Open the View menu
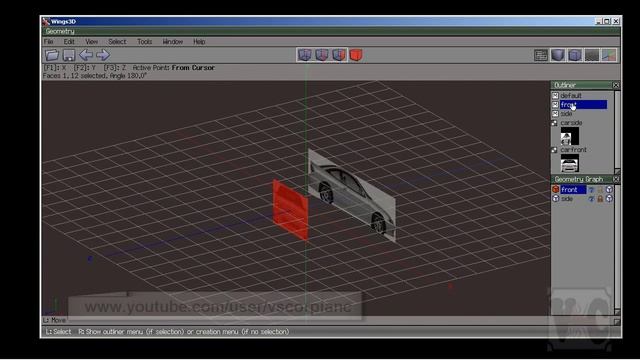This screenshot has height=360, width=640. (x=91, y=42)
